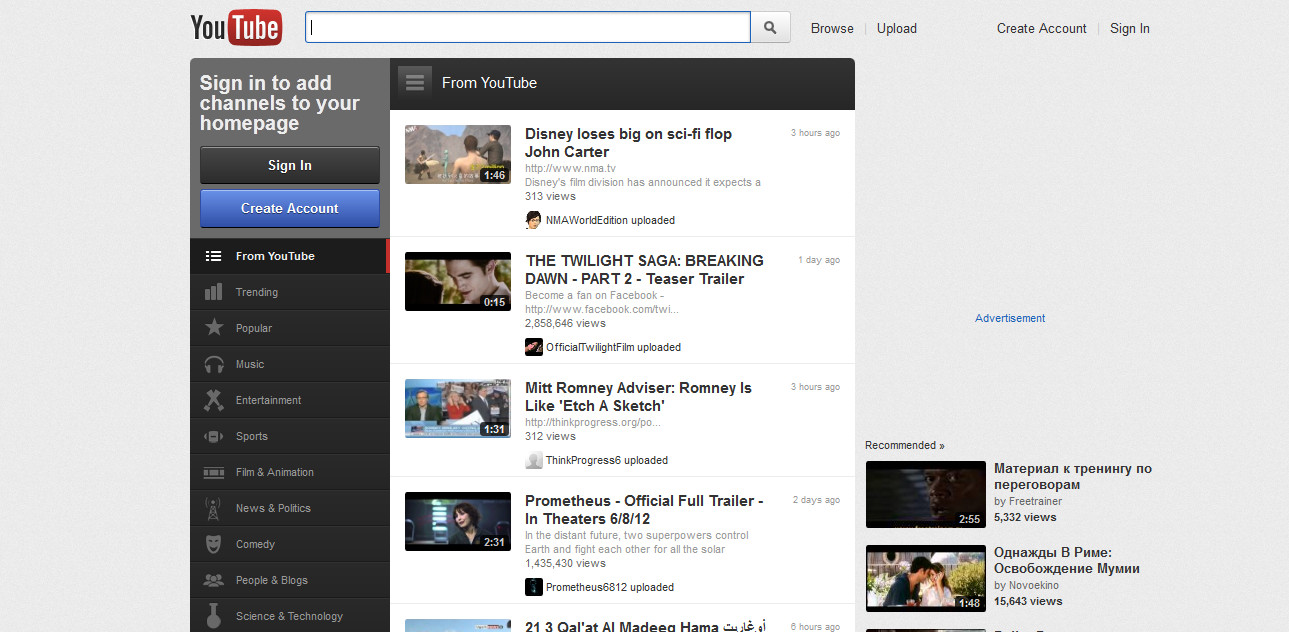Screen dimensions: 1289x632
Task: Click the Comedy mask icon
Action: [x=213, y=544]
